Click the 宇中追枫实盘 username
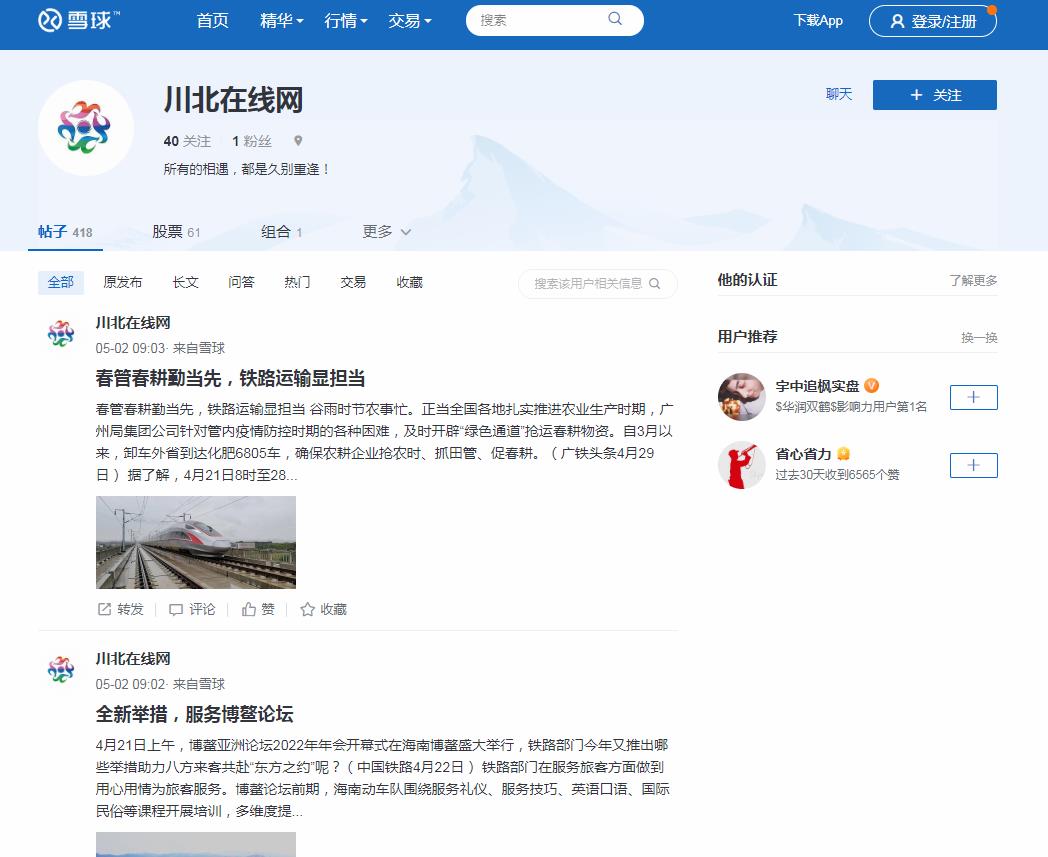 [817, 386]
